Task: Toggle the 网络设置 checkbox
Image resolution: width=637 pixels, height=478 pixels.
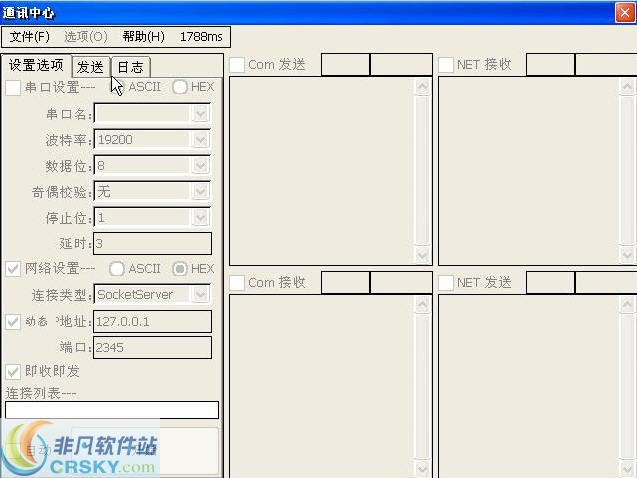Action: click(13, 269)
